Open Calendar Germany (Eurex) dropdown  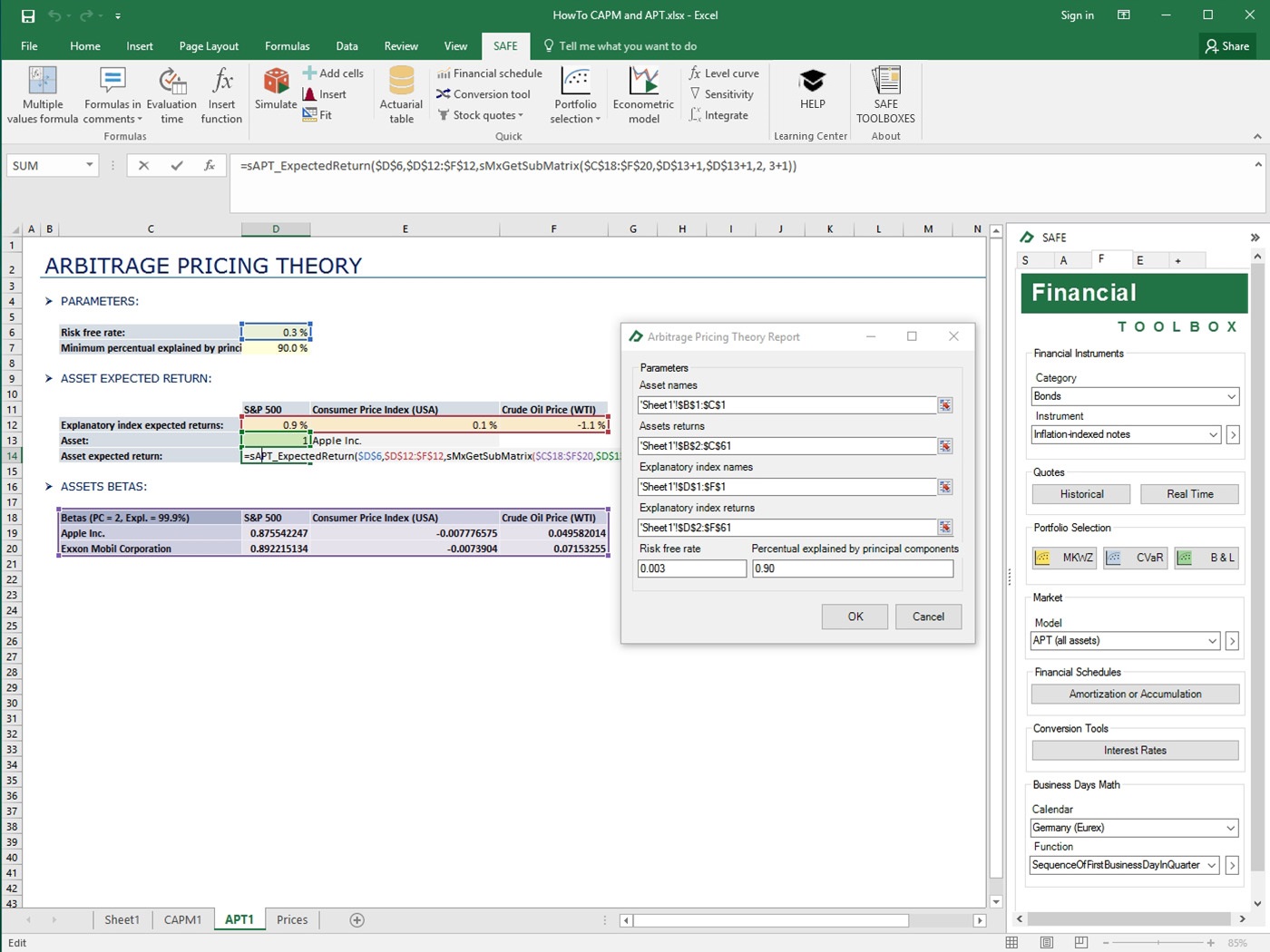(x=1230, y=828)
